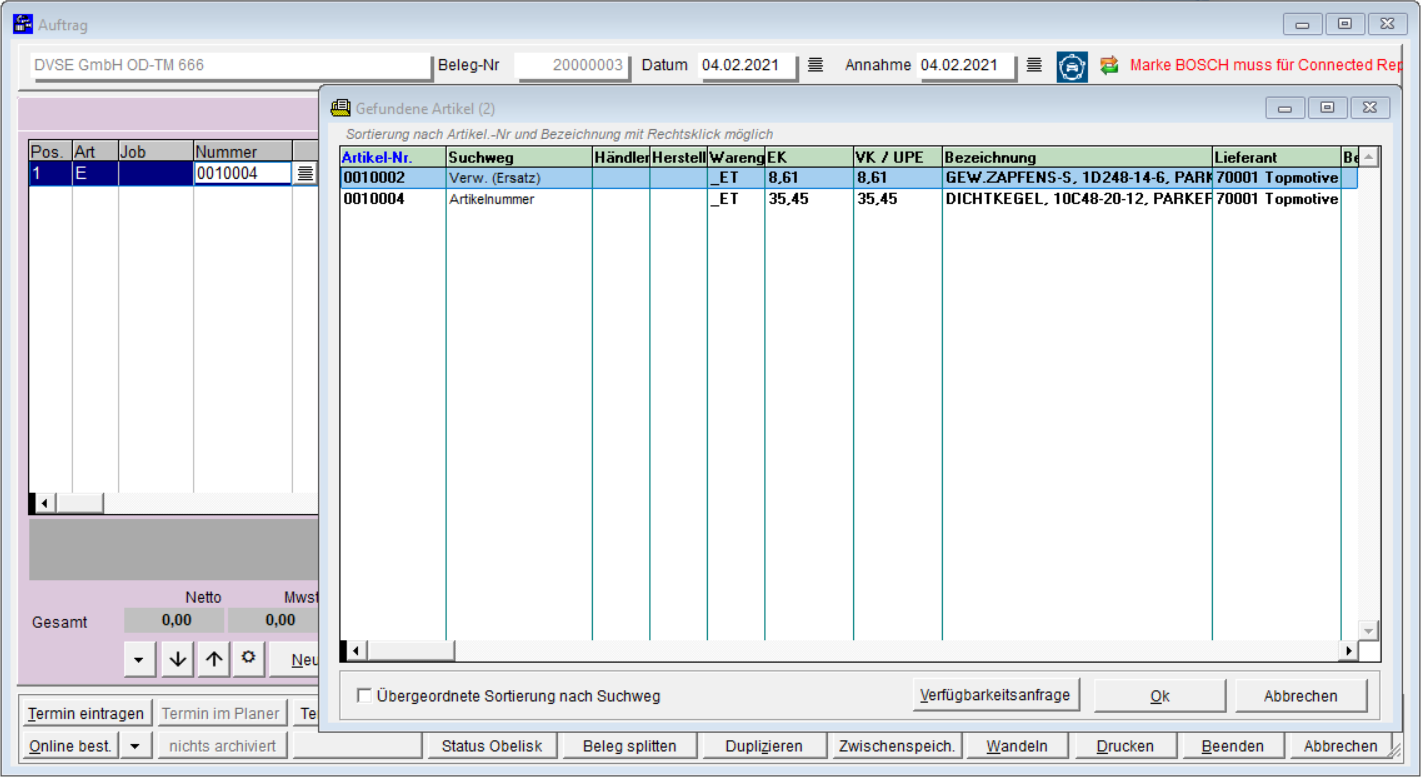Click Online best. button
The height and width of the screenshot is (778, 1421).
tap(70, 746)
